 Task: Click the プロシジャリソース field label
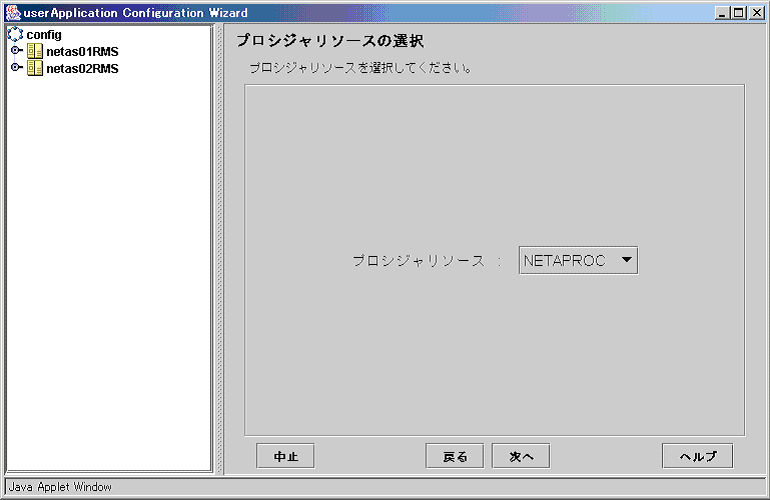(x=419, y=260)
